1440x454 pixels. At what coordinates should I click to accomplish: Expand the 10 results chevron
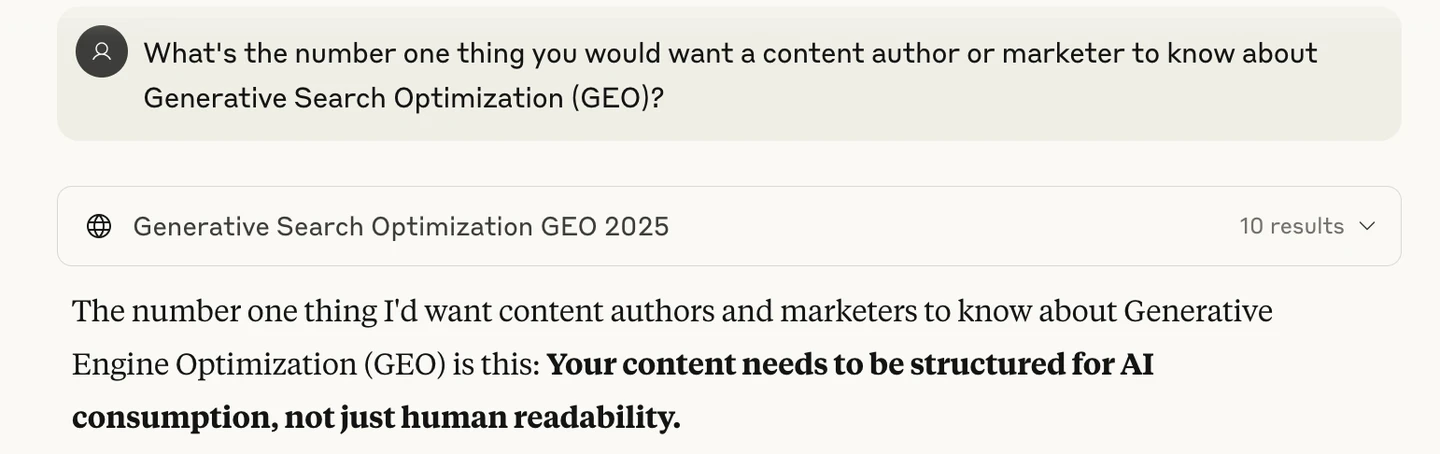(1367, 226)
